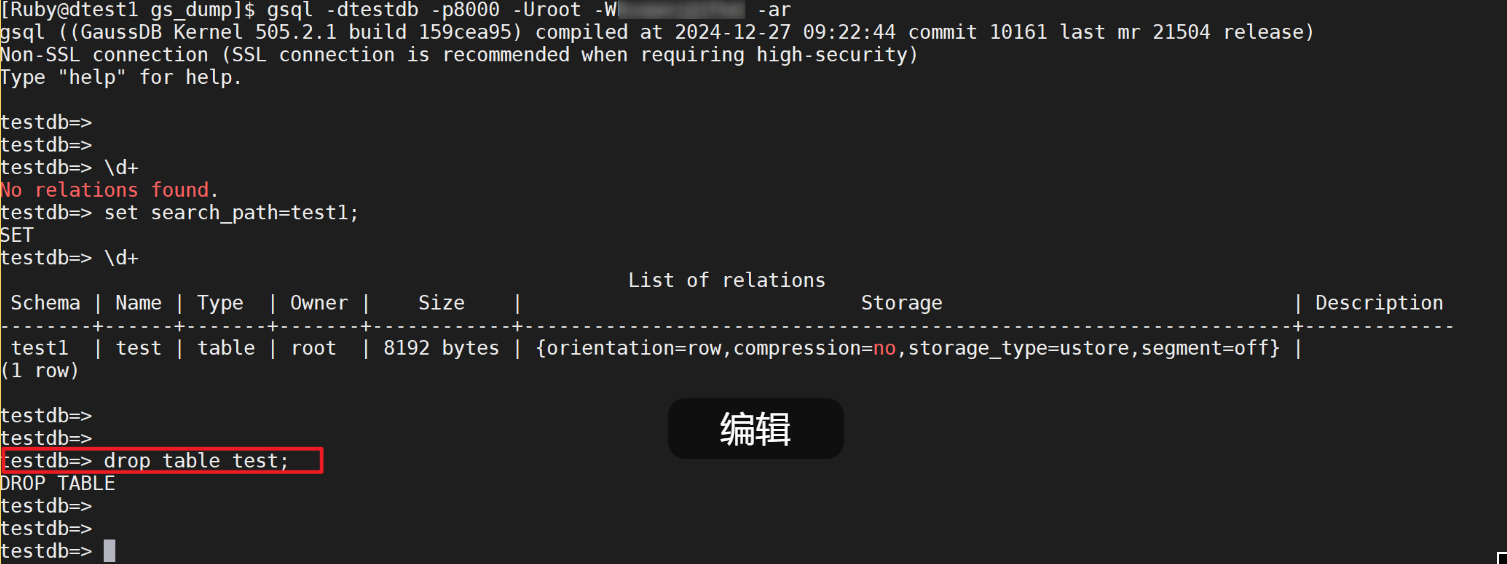Click the 'set search_path=test1;' command
Screen dimensions: 1507x564
(x=231, y=213)
